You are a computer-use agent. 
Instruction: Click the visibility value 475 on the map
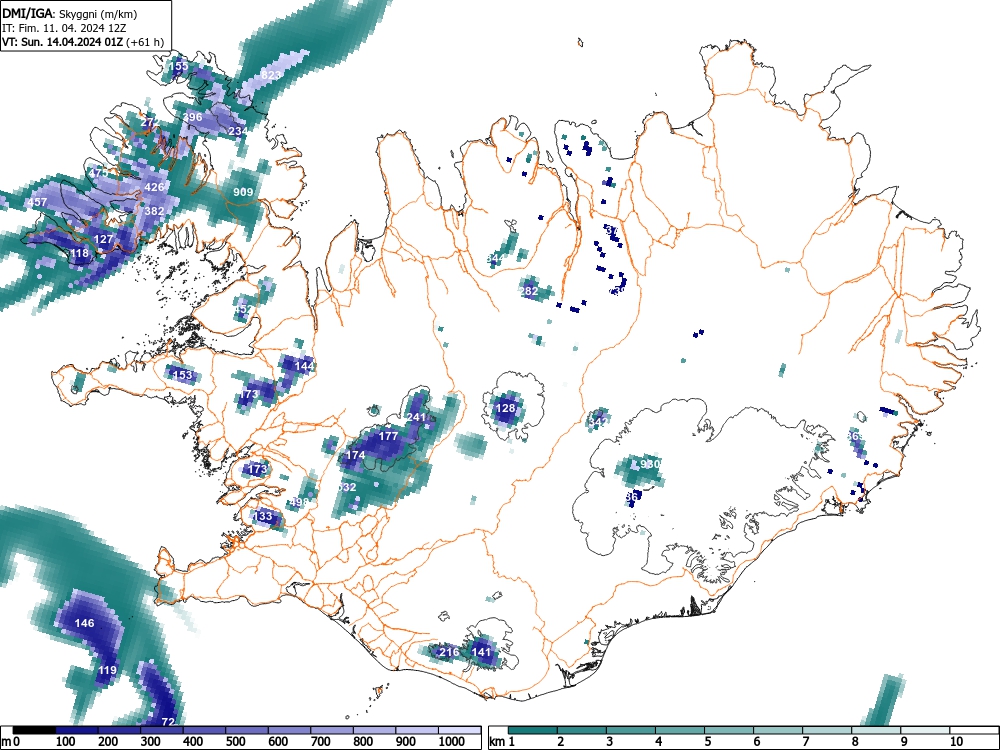click(99, 173)
